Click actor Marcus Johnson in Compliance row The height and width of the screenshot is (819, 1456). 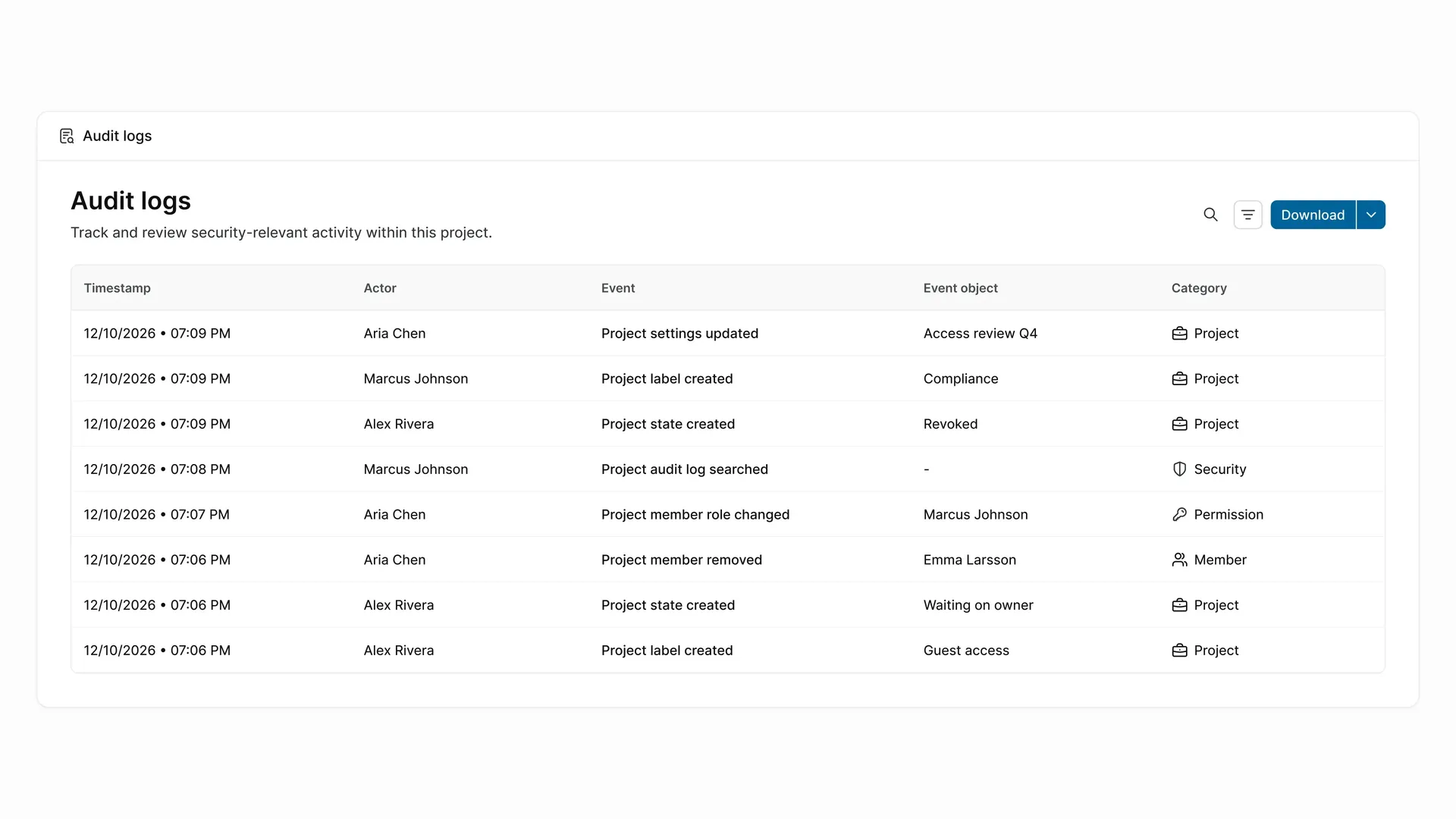416,378
